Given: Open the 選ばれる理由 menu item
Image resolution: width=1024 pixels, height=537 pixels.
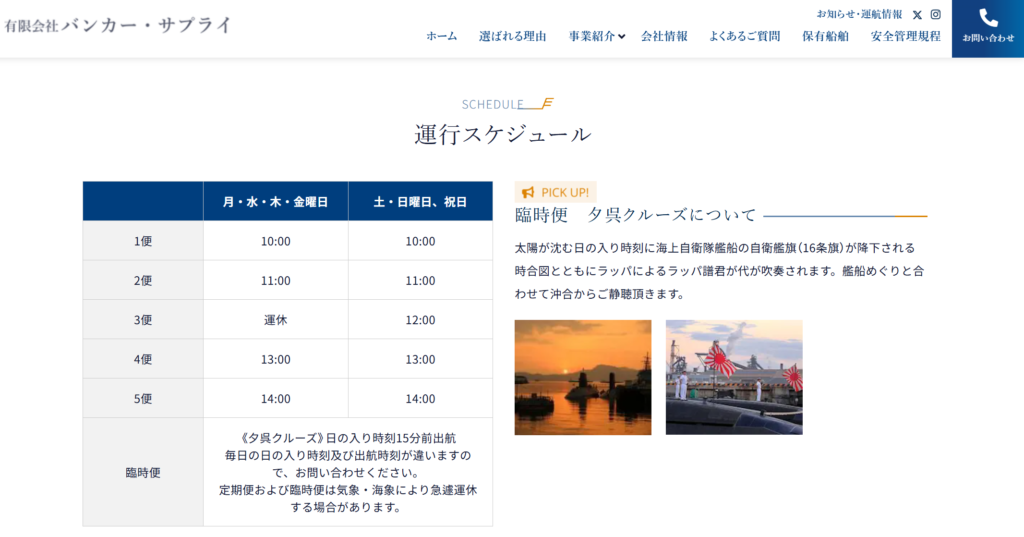Looking at the screenshot, I should coord(512,36).
